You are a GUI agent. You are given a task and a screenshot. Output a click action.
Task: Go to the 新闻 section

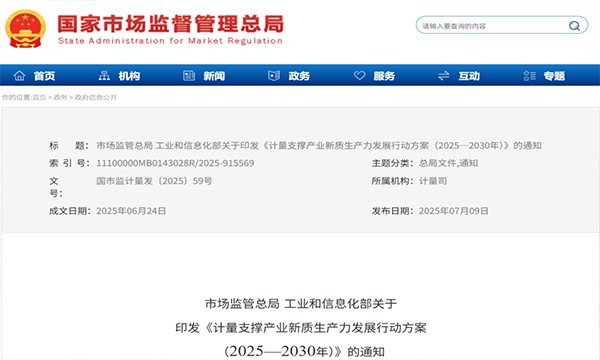[x=214, y=76]
